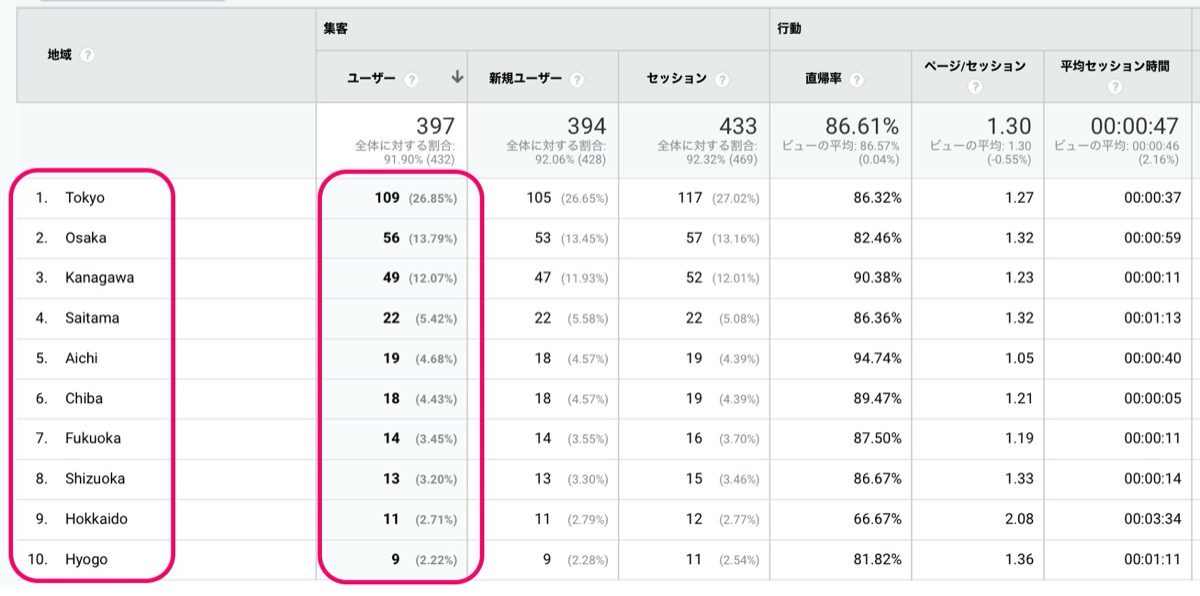Click the 行動 group header
The image size is (1200, 596).
[790, 30]
